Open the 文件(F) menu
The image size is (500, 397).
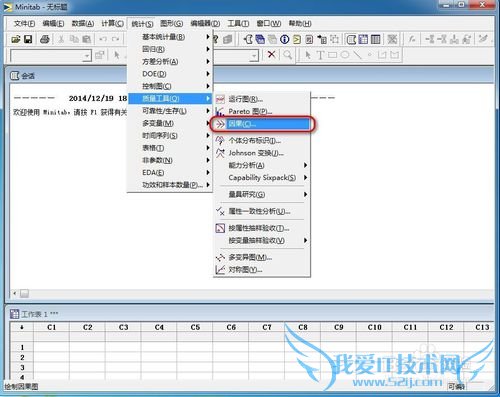coord(24,23)
